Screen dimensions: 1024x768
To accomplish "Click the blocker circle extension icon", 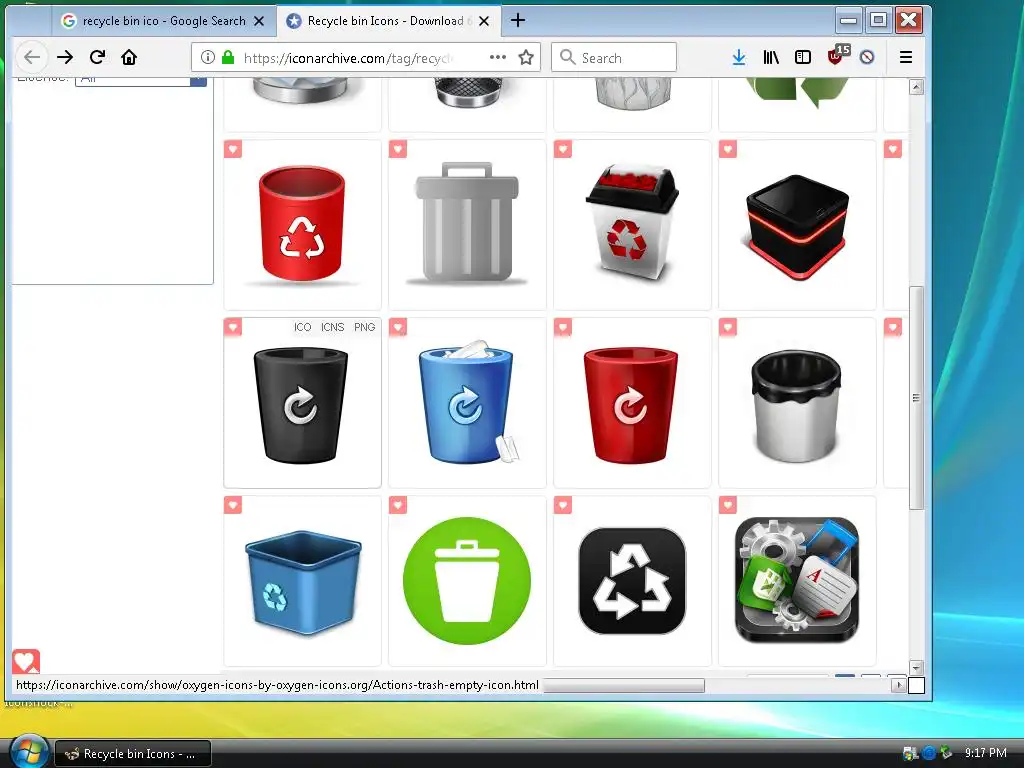I will [x=867, y=57].
